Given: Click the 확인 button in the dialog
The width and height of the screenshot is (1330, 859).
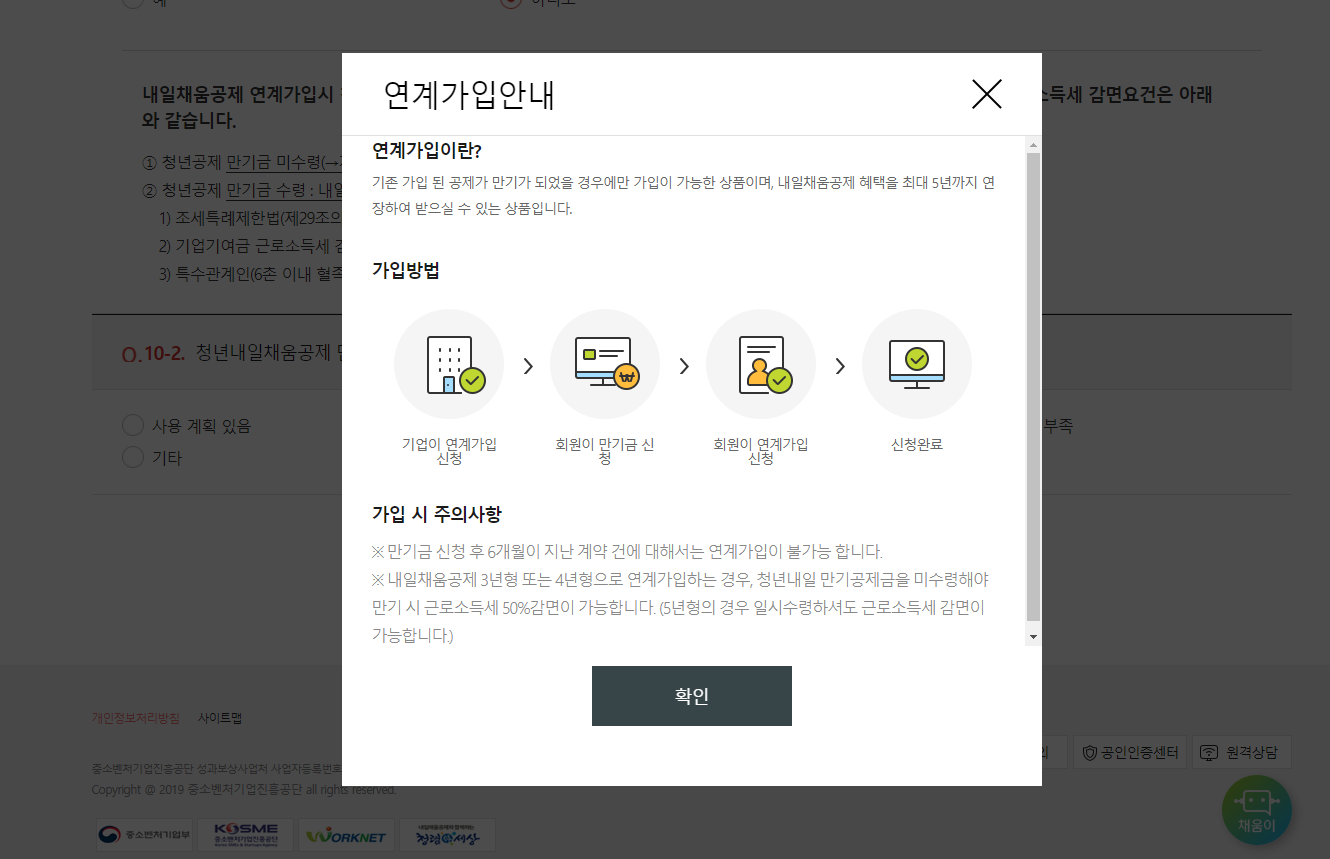Looking at the screenshot, I should tap(692, 696).
